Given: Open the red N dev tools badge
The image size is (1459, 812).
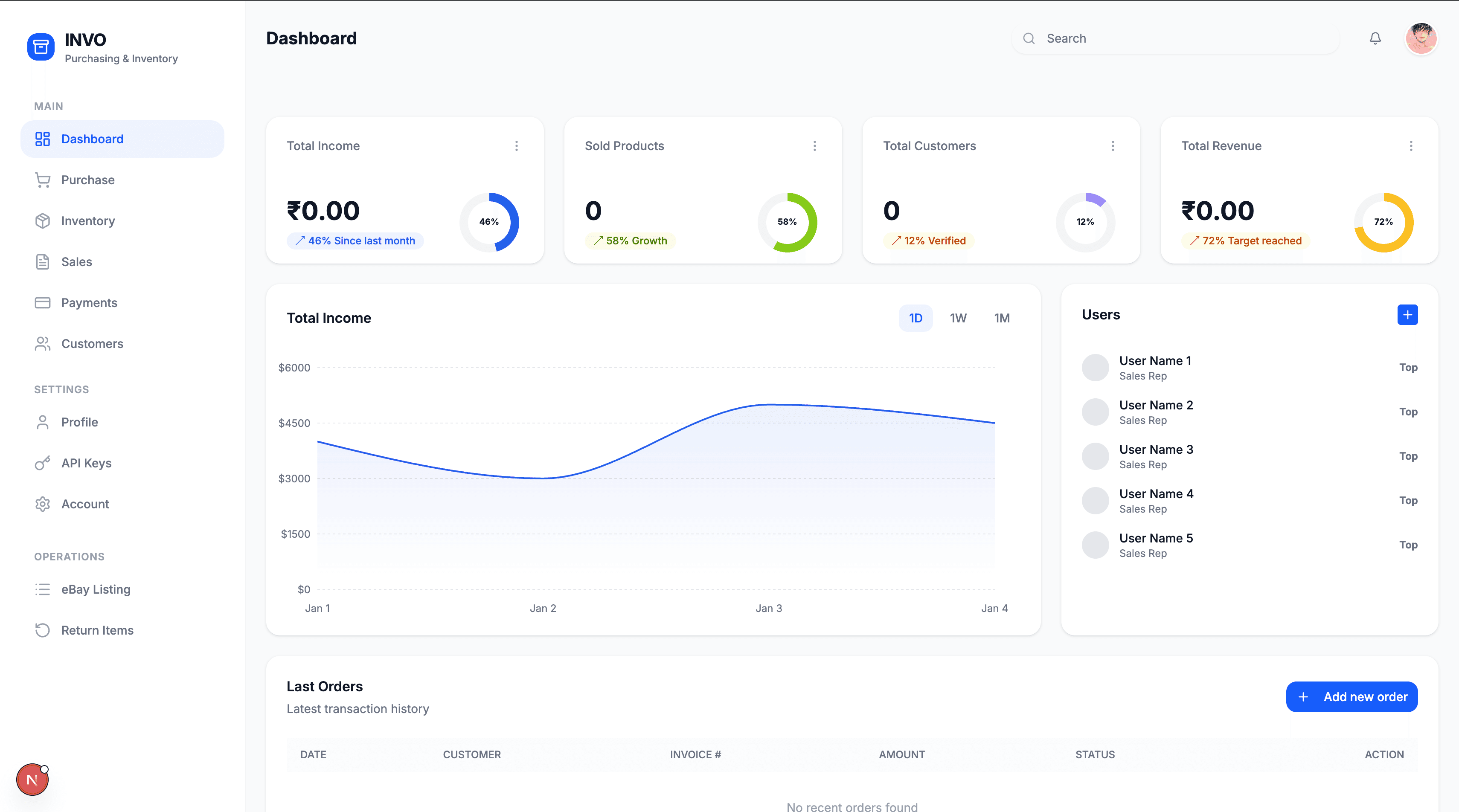Looking at the screenshot, I should (x=32, y=780).
